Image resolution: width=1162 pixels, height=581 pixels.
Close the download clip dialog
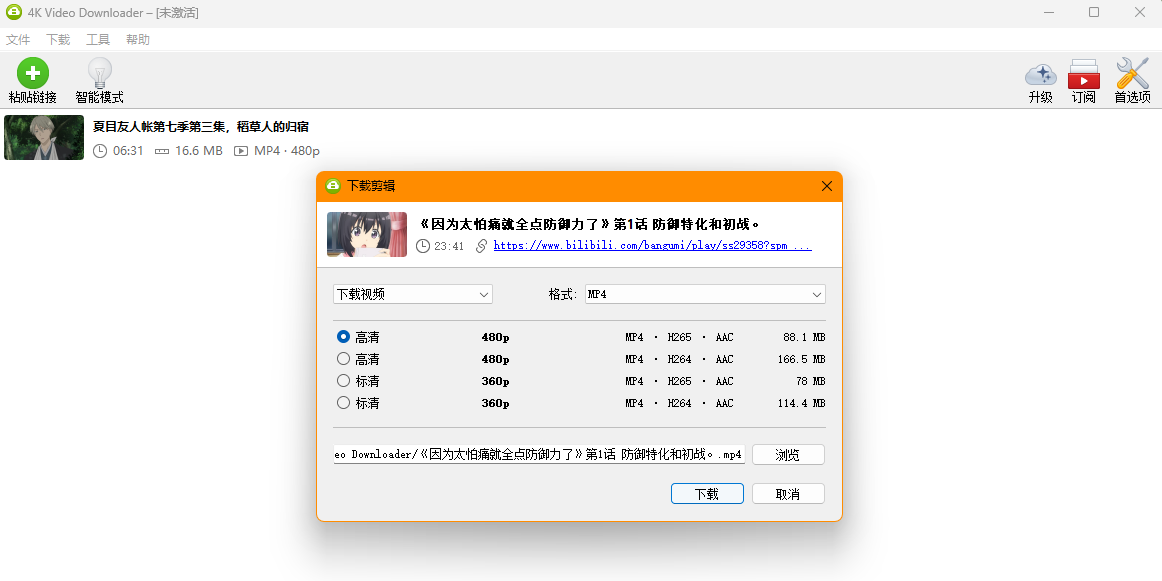(x=826, y=186)
